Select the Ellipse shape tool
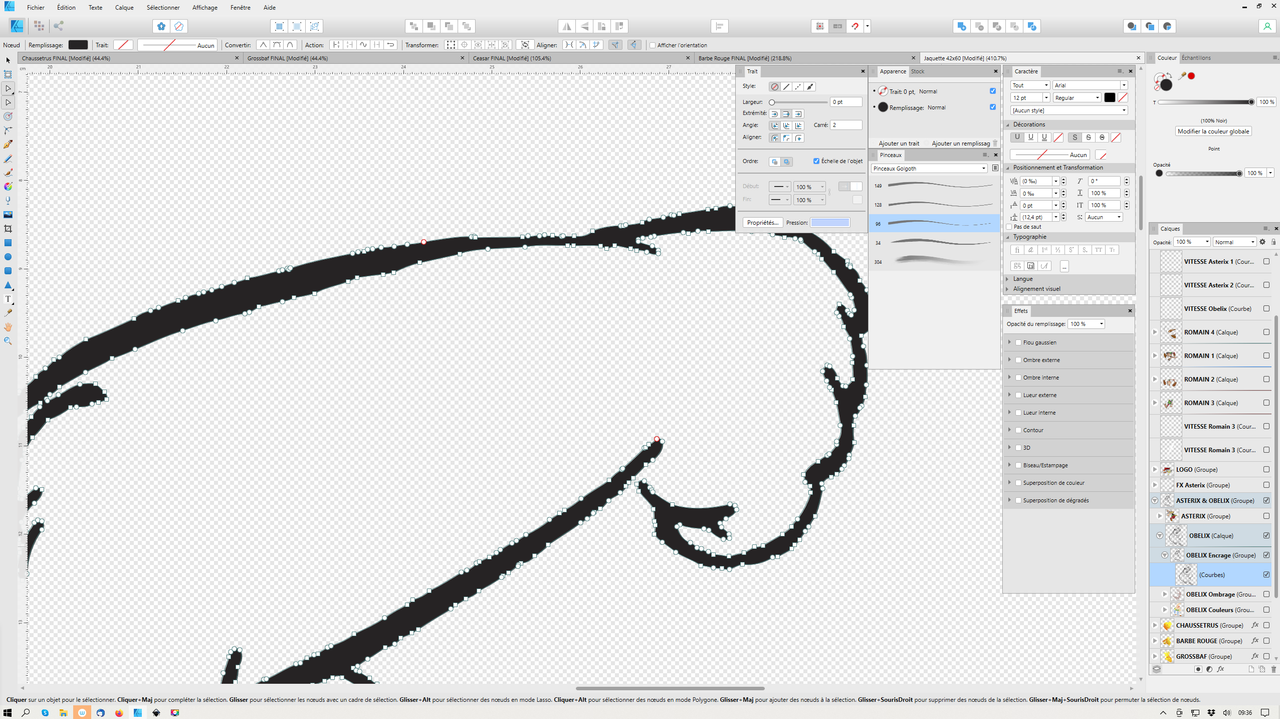The image size is (1280, 719). tap(8, 256)
